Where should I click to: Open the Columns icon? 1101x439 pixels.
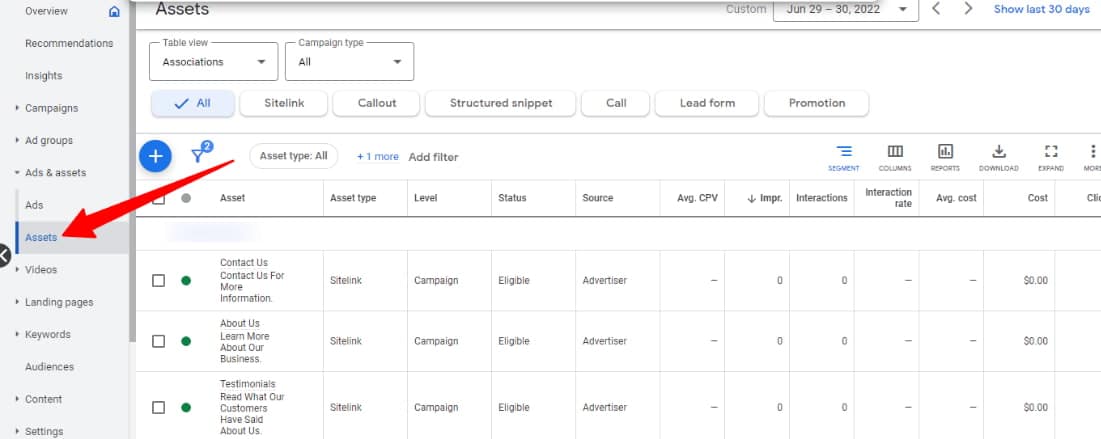pyautogui.click(x=895, y=155)
